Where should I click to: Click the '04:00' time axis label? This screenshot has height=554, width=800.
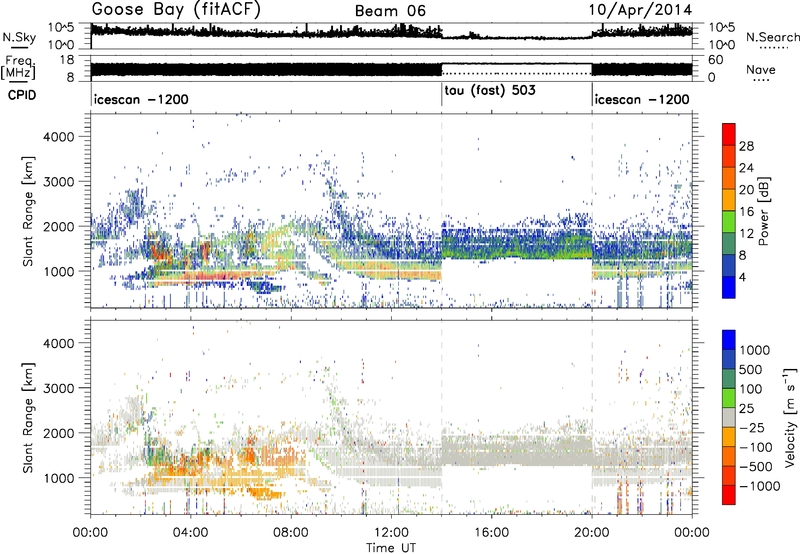tap(190, 533)
